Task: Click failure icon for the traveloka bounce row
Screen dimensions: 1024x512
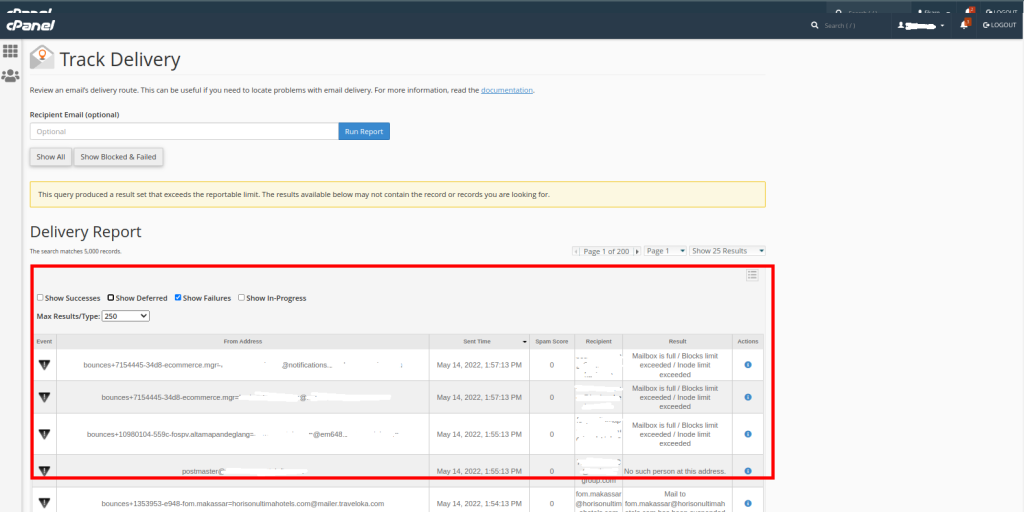Action: coord(44,503)
